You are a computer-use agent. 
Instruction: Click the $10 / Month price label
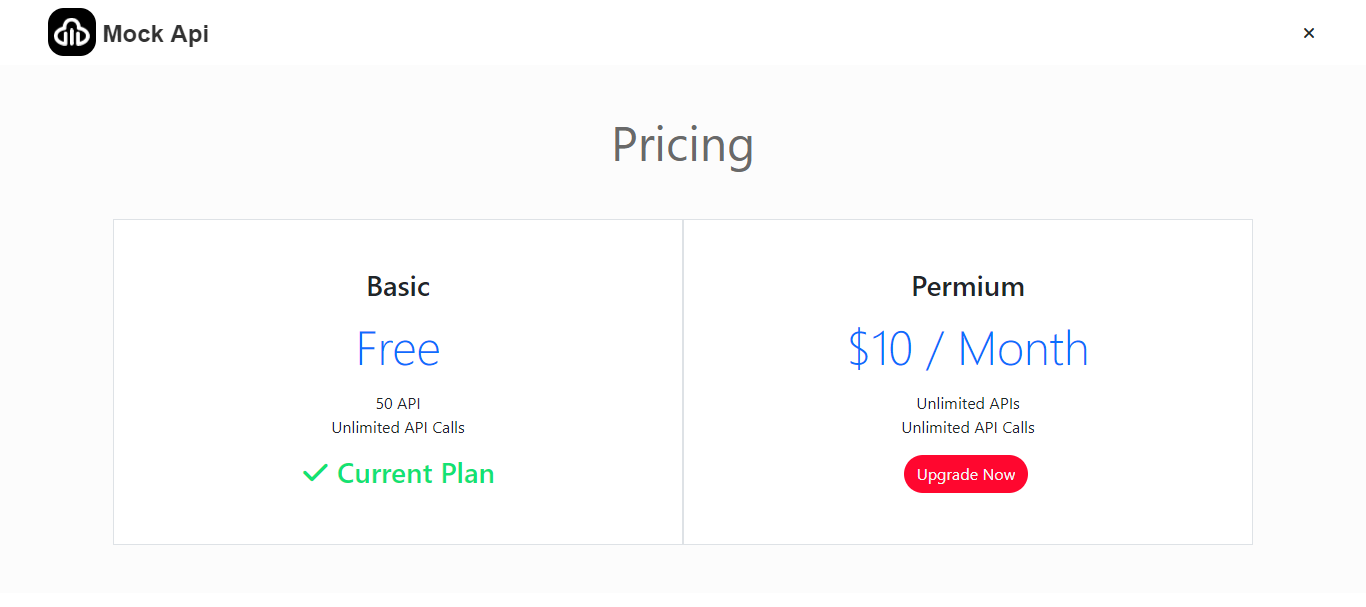pyautogui.click(x=968, y=349)
